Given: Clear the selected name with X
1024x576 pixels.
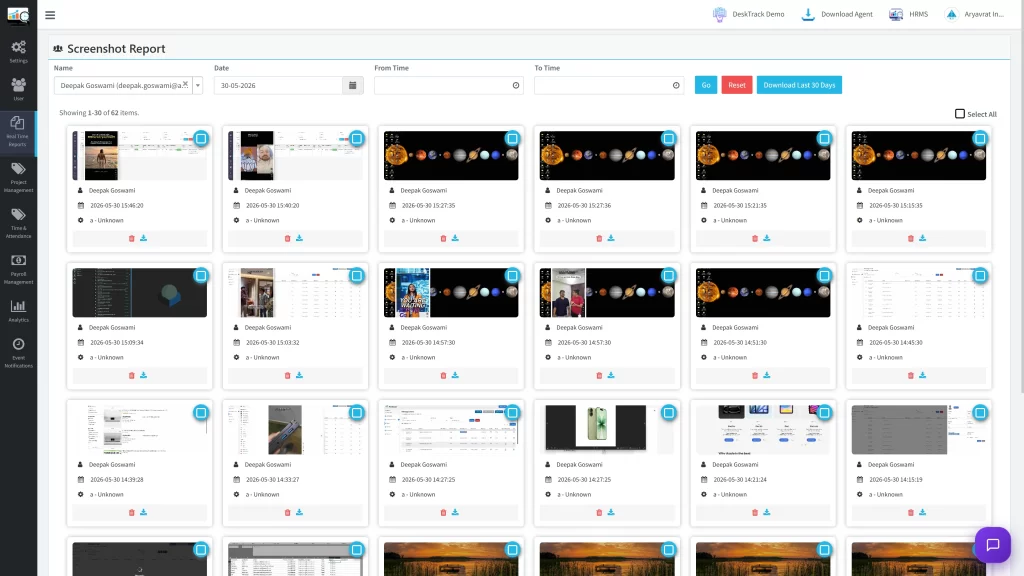Looking at the screenshot, I should click(x=185, y=84).
